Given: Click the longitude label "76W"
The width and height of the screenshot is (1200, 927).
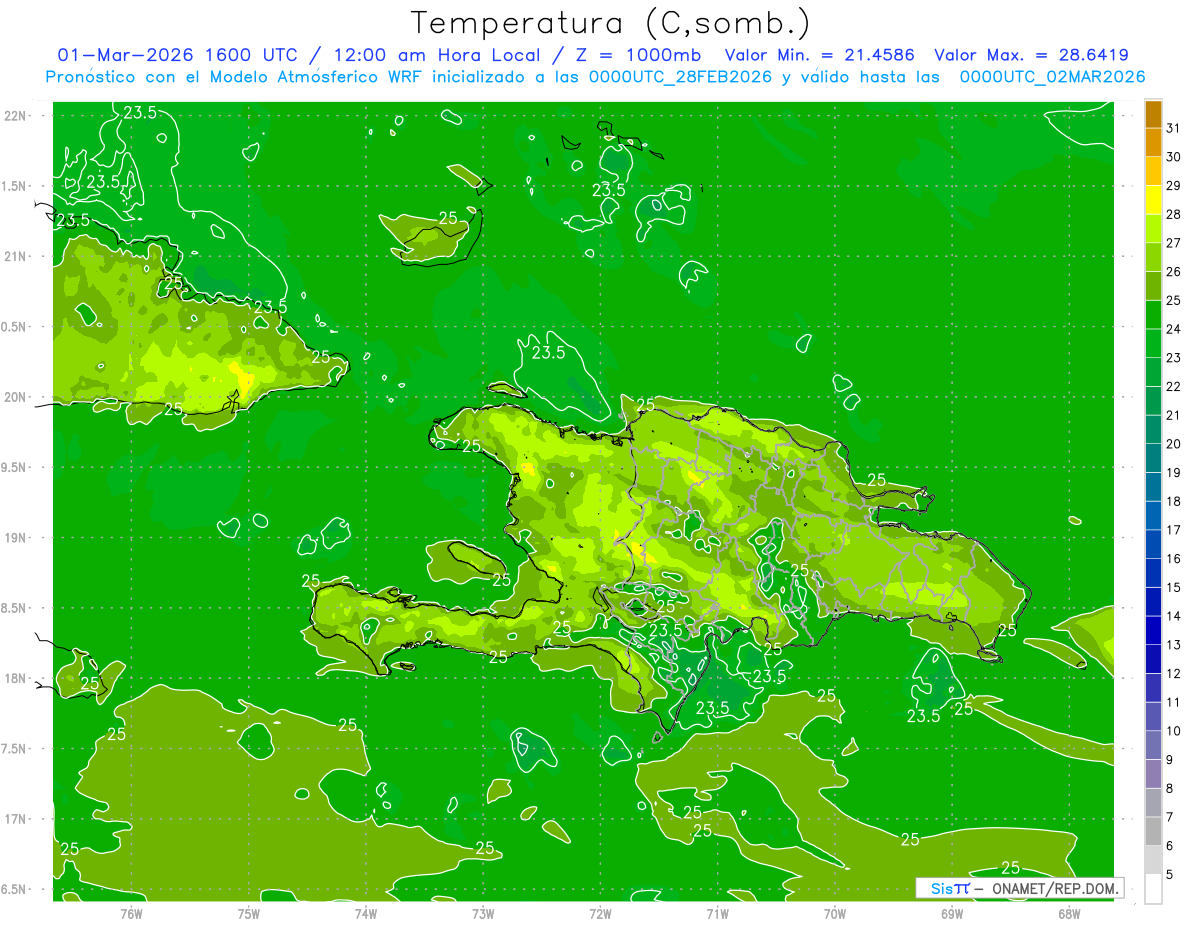Looking at the screenshot, I should [x=131, y=913].
